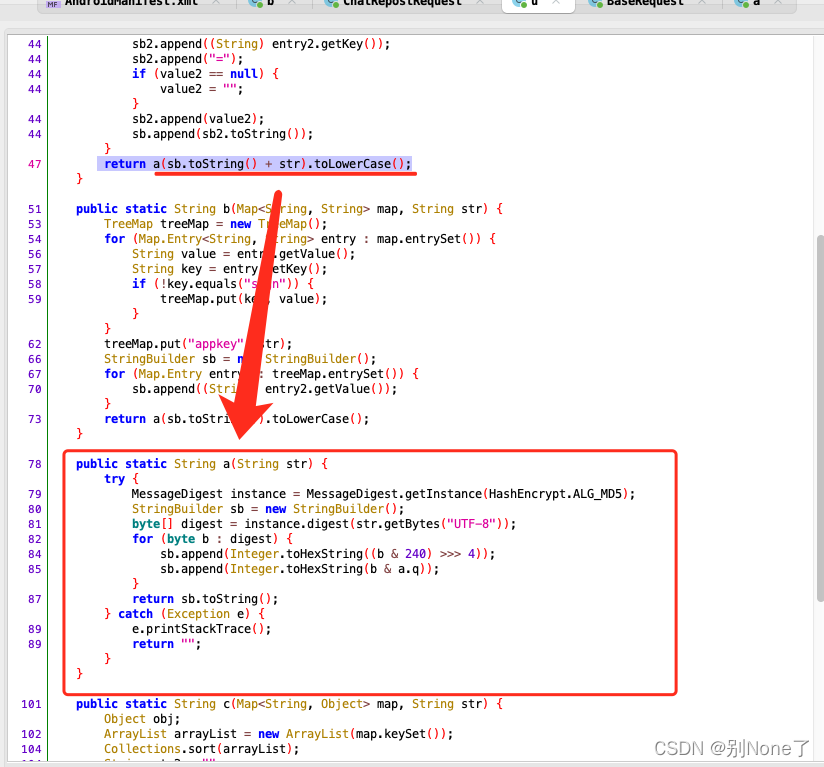Click the line 'sb2.append("=");'
The width and height of the screenshot is (824, 767).
[x=188, y=59]
